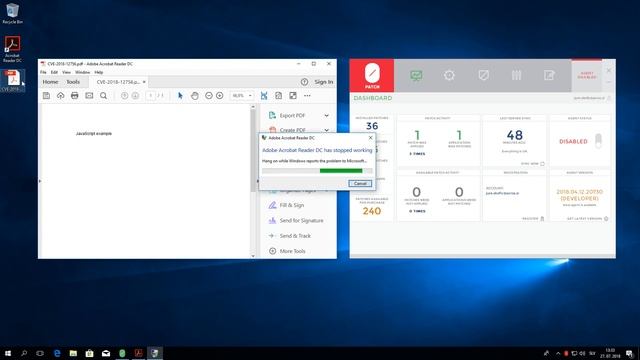
Task: Choose the arrow selection tool in Acrobat
Action: [180, 96]
